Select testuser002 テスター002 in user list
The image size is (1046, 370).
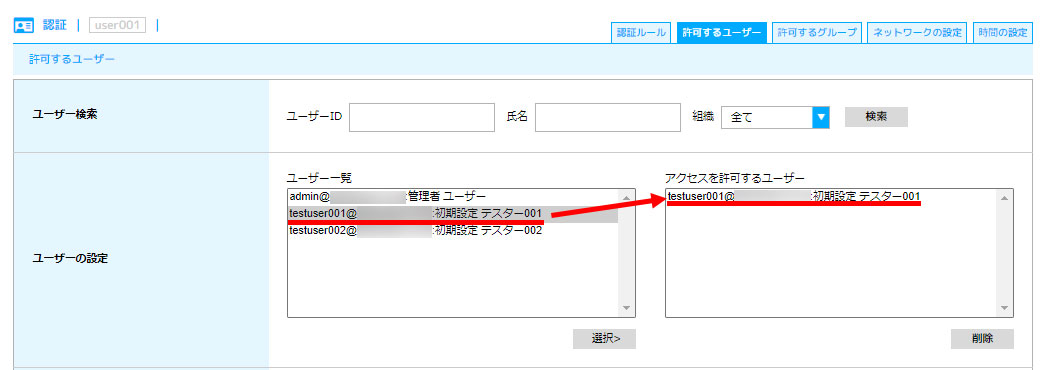pos(453,231)
